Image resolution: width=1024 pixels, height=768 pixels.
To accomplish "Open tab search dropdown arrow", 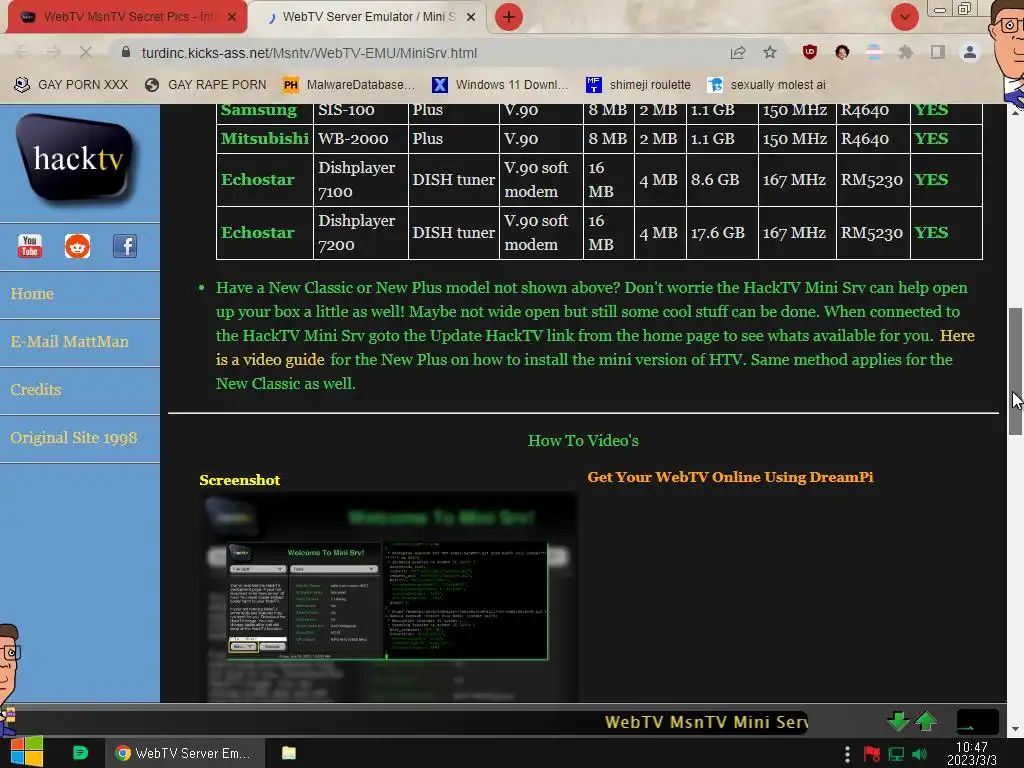I will point(904,17).
